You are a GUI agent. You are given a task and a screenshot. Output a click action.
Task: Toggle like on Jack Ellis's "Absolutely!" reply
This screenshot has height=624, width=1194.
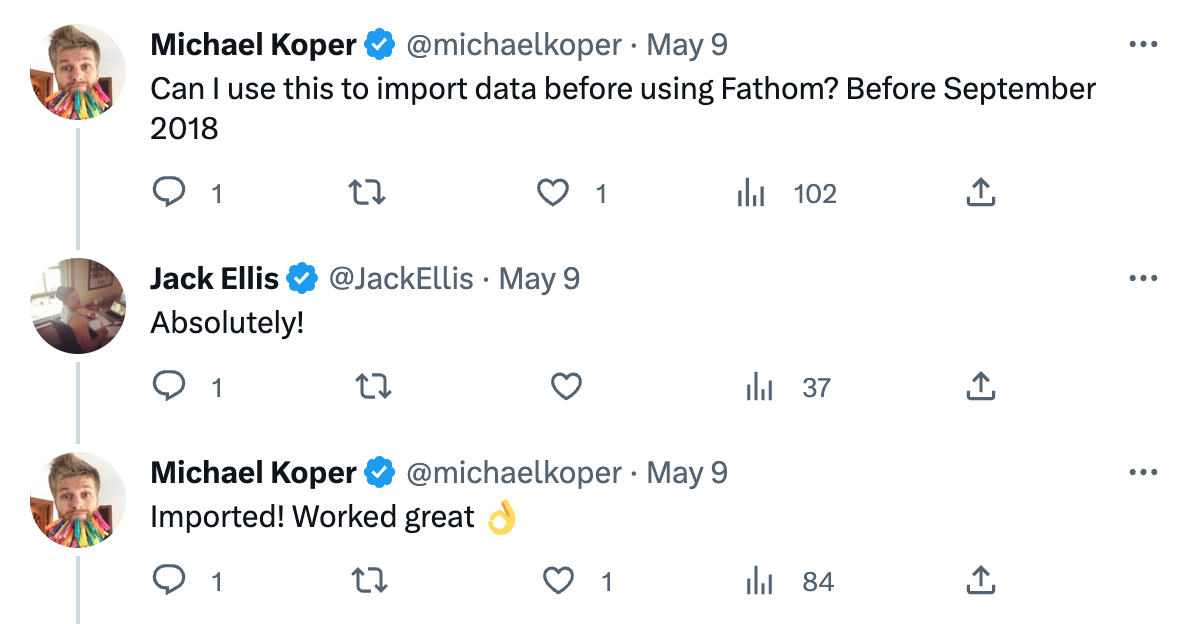coord(566,387)
